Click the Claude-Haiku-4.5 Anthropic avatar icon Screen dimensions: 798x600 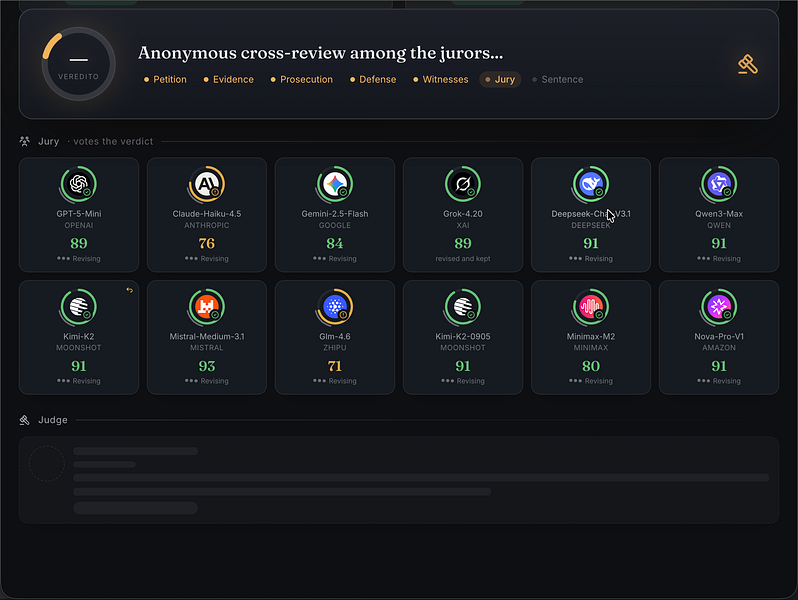coord(207,184)
